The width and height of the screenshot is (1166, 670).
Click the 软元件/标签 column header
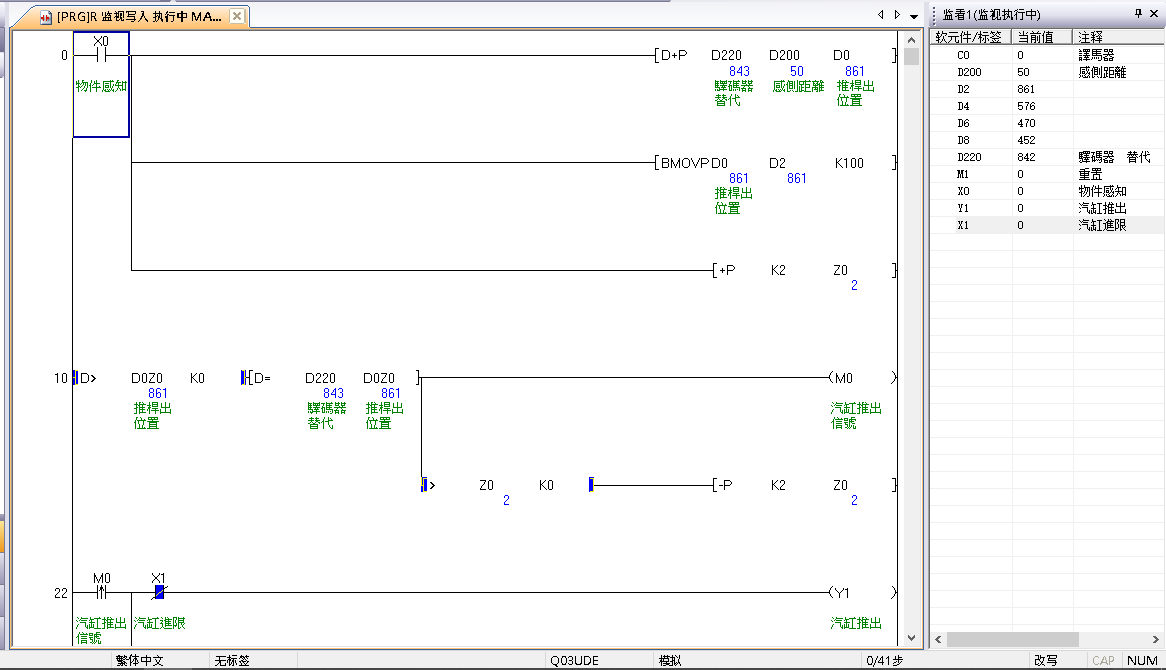click(x=969, y=37)
